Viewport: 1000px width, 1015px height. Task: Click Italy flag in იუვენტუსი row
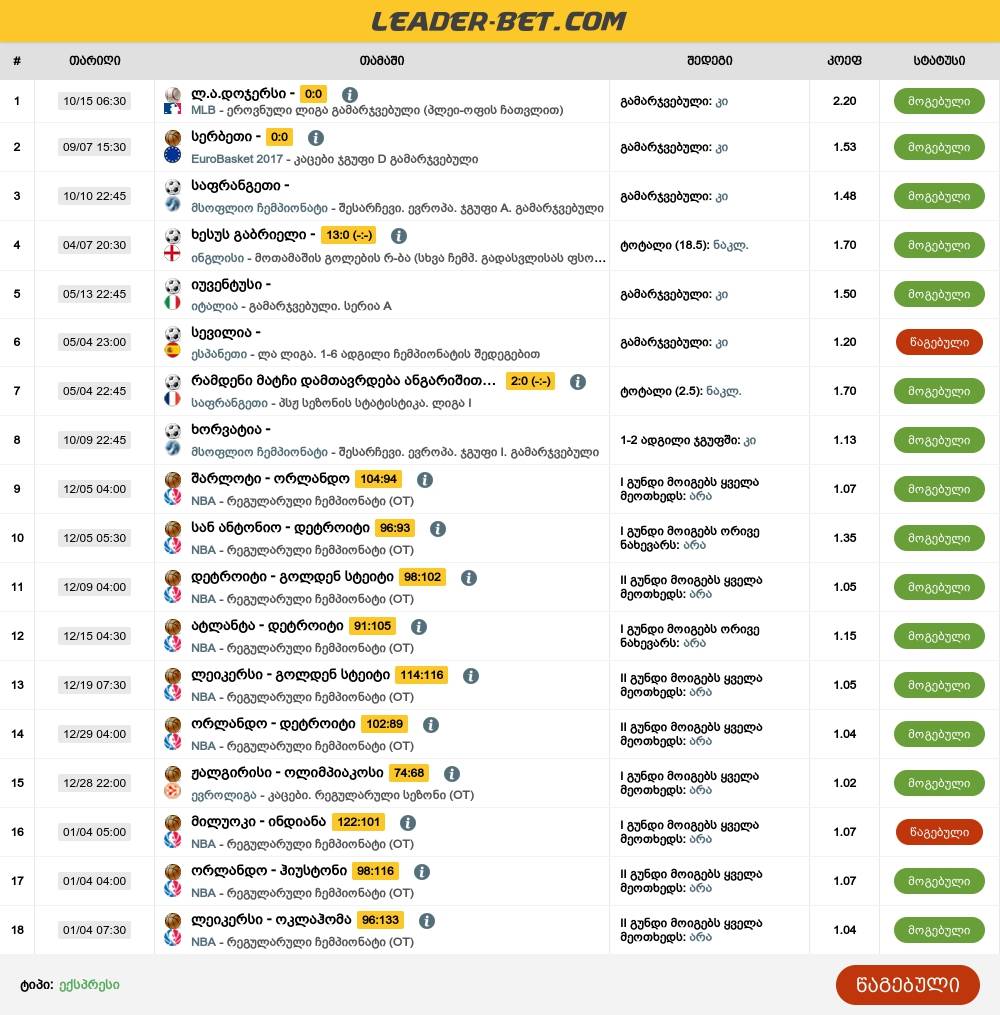point(172,302)
